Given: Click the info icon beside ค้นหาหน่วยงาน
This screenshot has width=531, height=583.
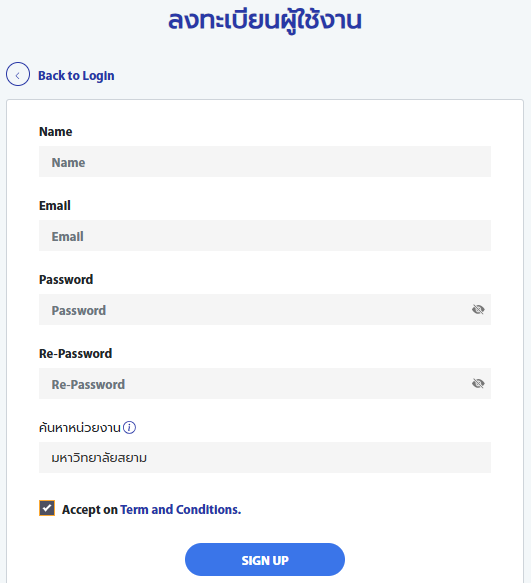Looking at the screenshot, I should [x=129, y=428].
